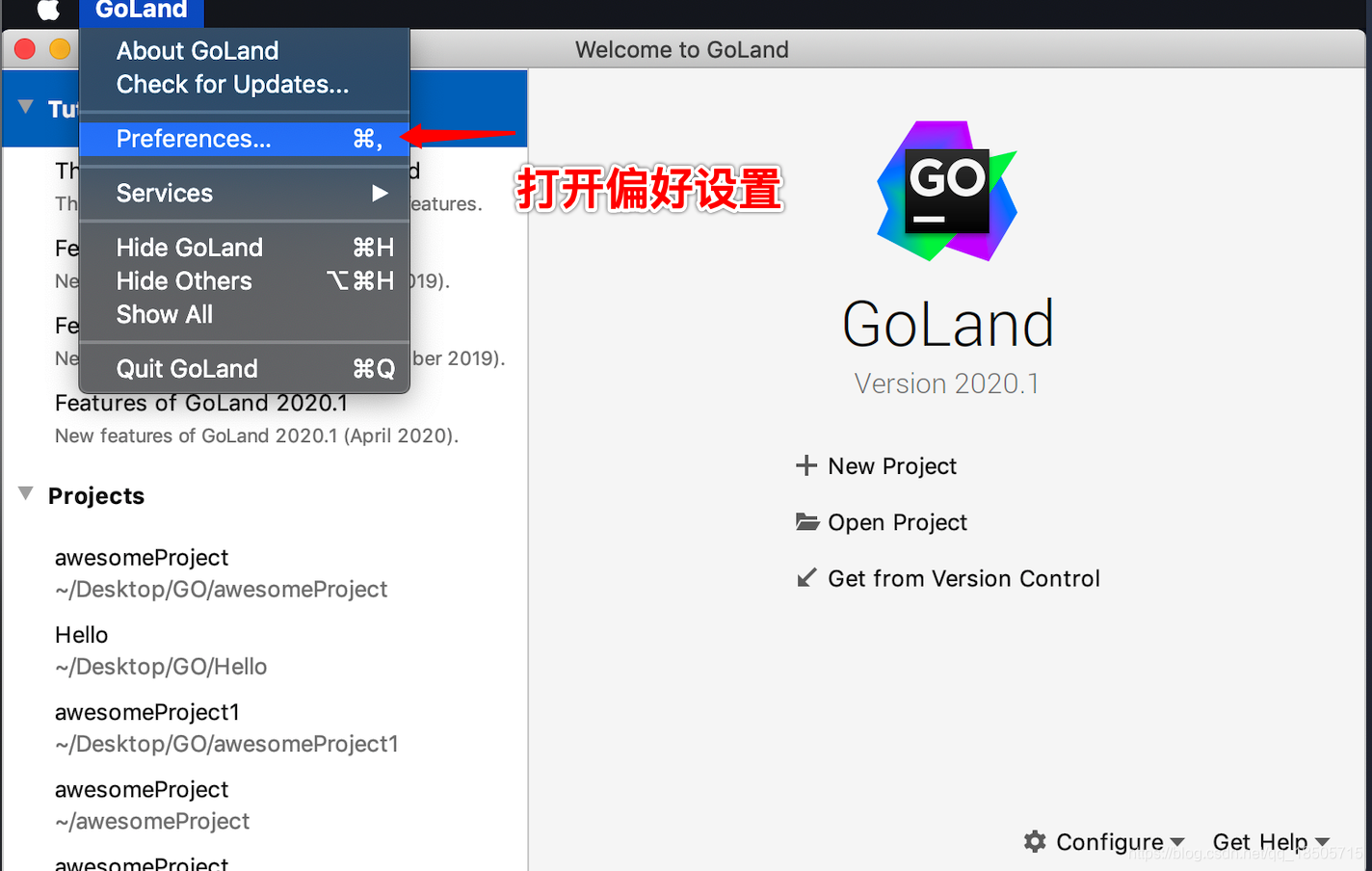Click the folder icon beside Open Project

point(807,521)
